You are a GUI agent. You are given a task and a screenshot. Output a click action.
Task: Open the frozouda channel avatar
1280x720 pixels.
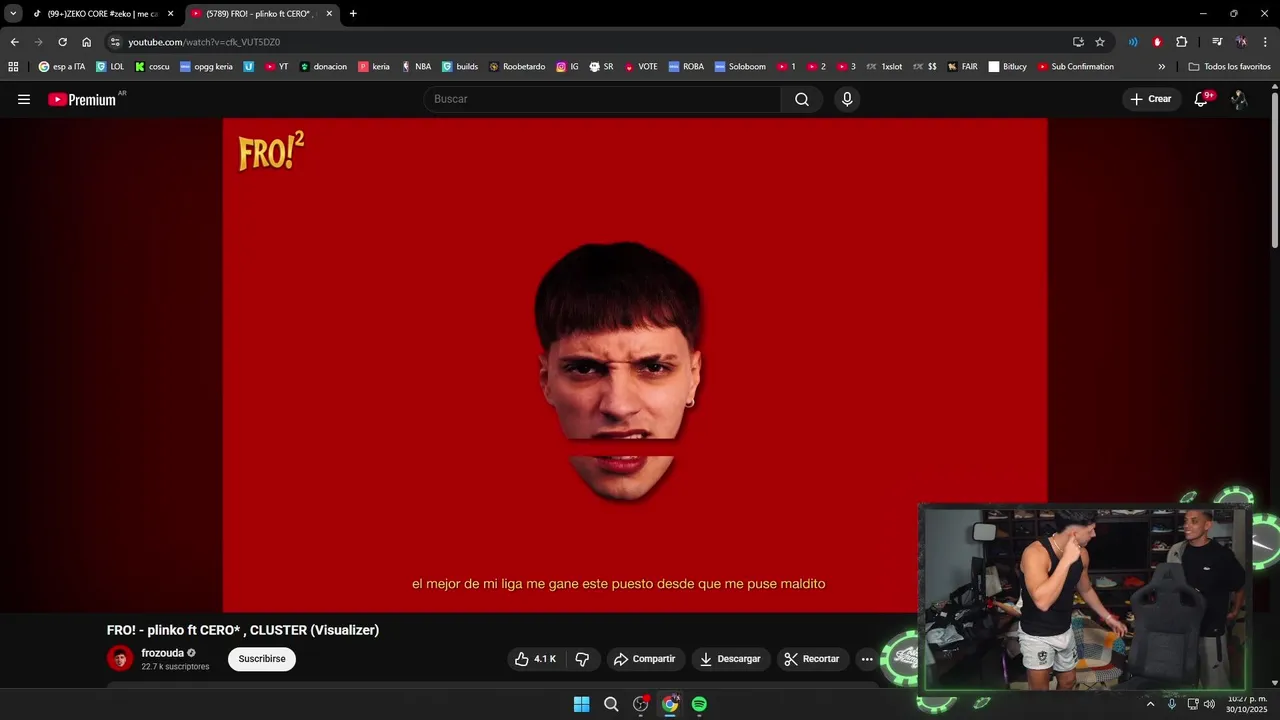click(120, 658)
